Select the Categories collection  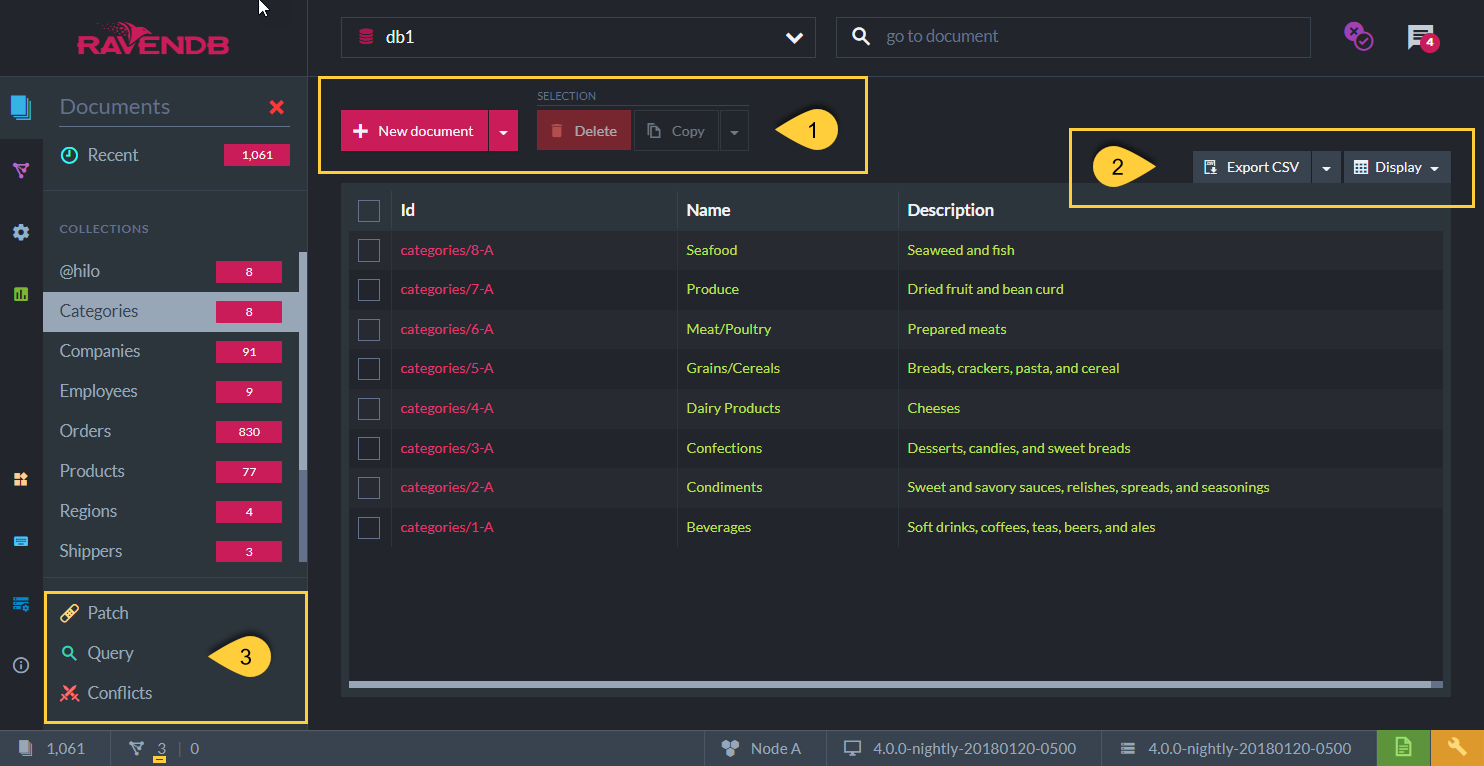[x=171, y=311]
